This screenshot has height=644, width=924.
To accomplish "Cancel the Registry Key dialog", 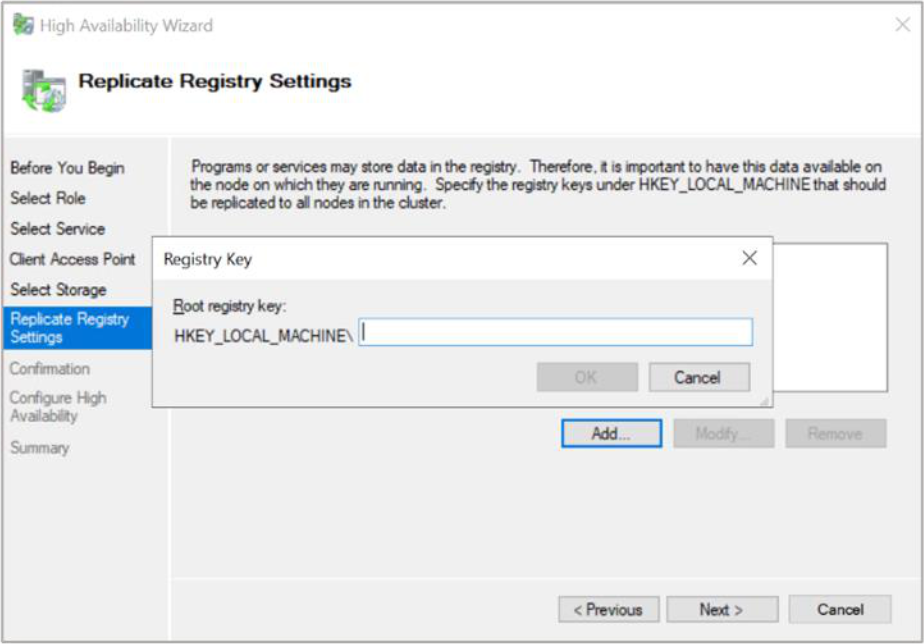I will tap(698, 377).
